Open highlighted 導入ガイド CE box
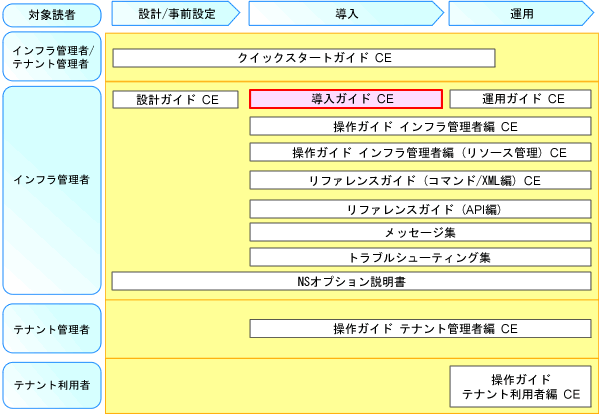Screen dimensions: 599x415 click(346, 99)
